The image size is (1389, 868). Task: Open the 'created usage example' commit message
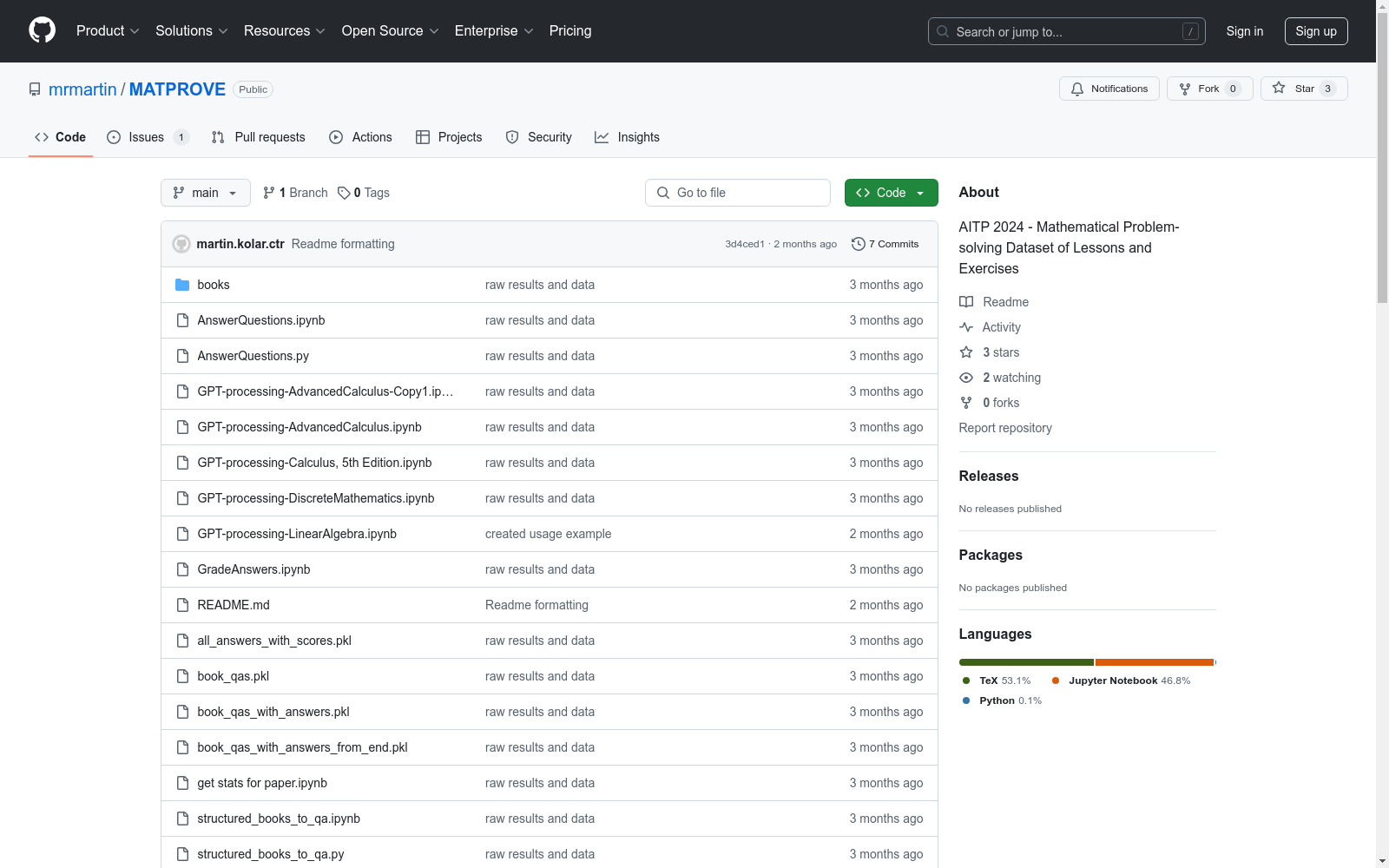pyautogui.click(x=548, y=534)
